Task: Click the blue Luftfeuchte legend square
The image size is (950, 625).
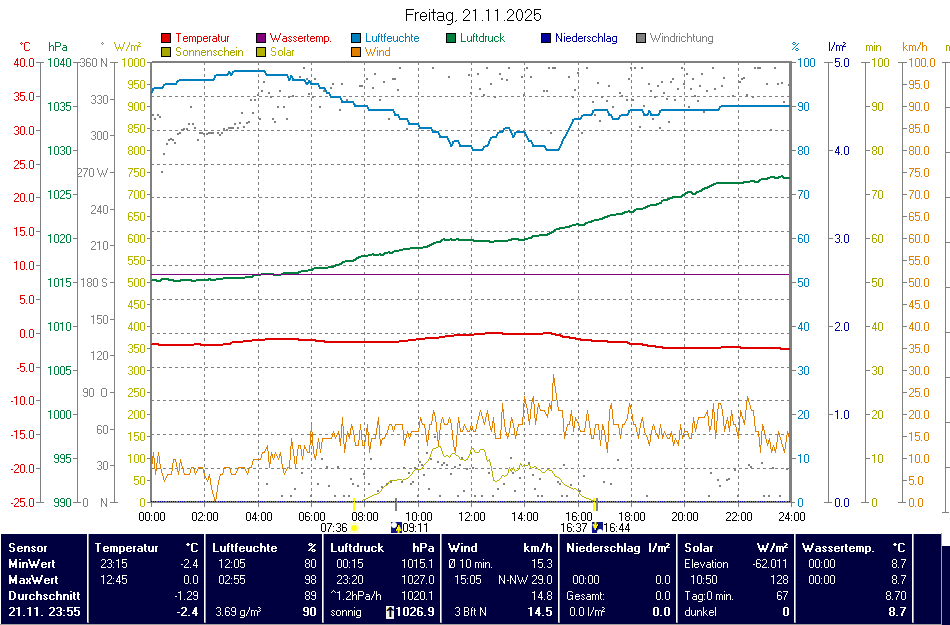Action: pos(357,39)
